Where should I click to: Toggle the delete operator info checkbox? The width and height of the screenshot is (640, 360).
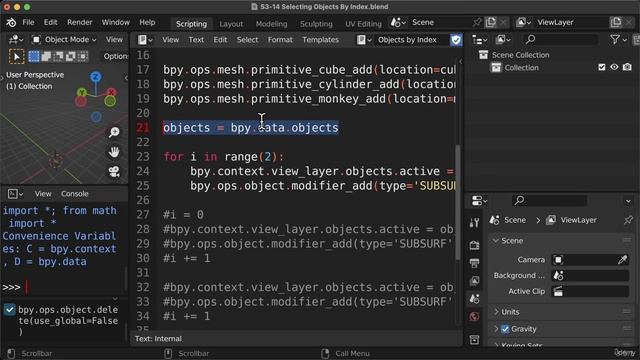coord(9,309)
